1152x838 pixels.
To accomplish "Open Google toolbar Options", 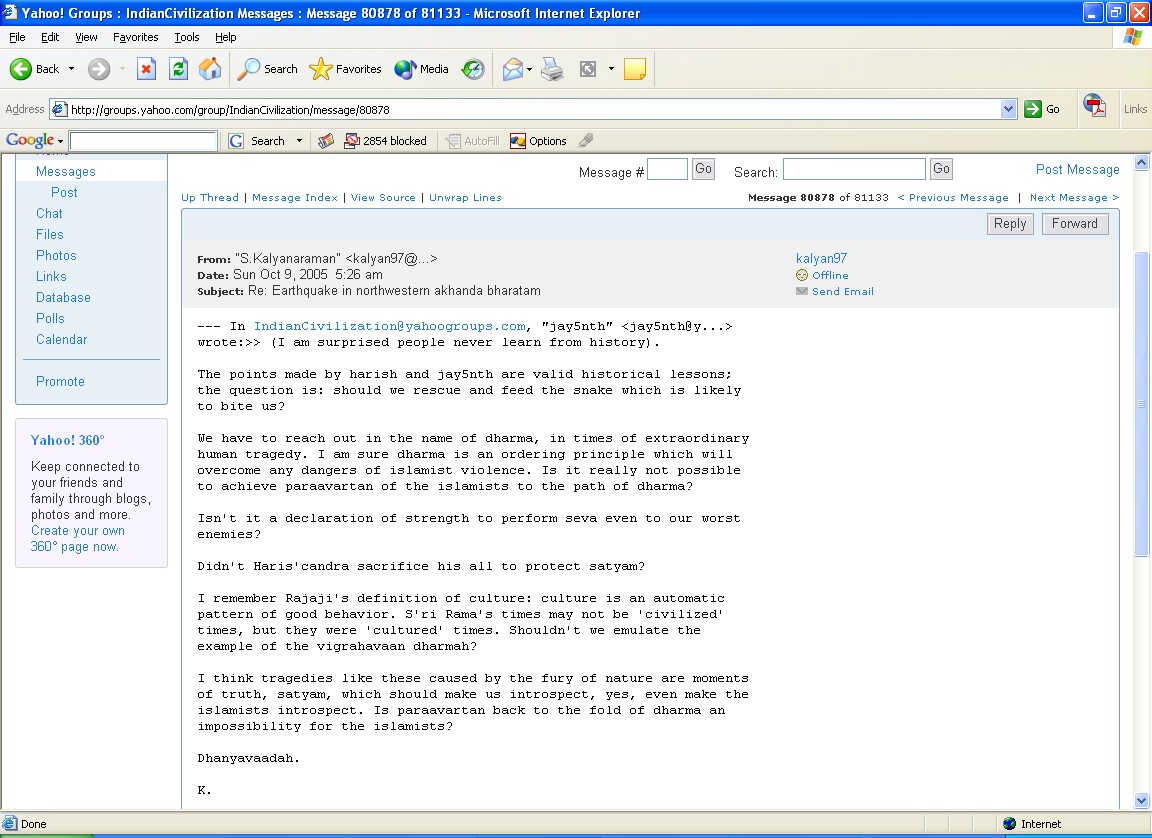I will [538, 141].
